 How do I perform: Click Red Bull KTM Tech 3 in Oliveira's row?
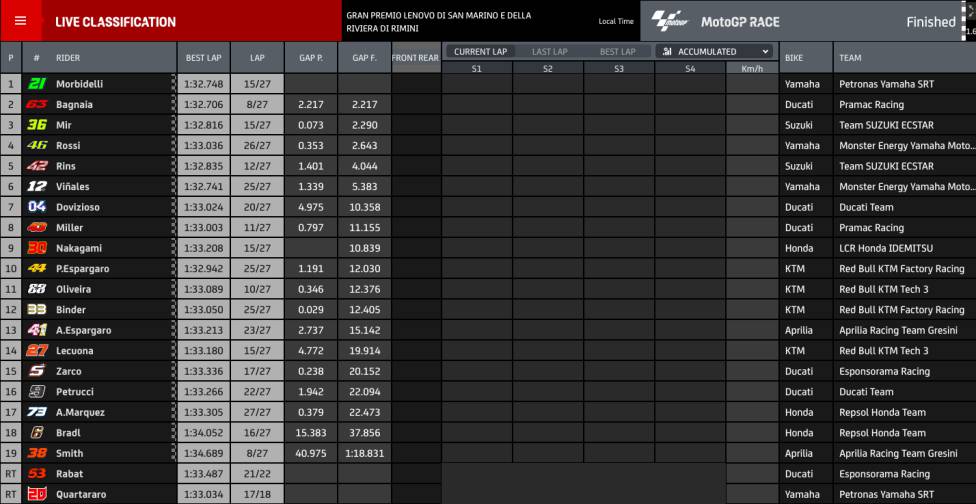click(884, 289)
